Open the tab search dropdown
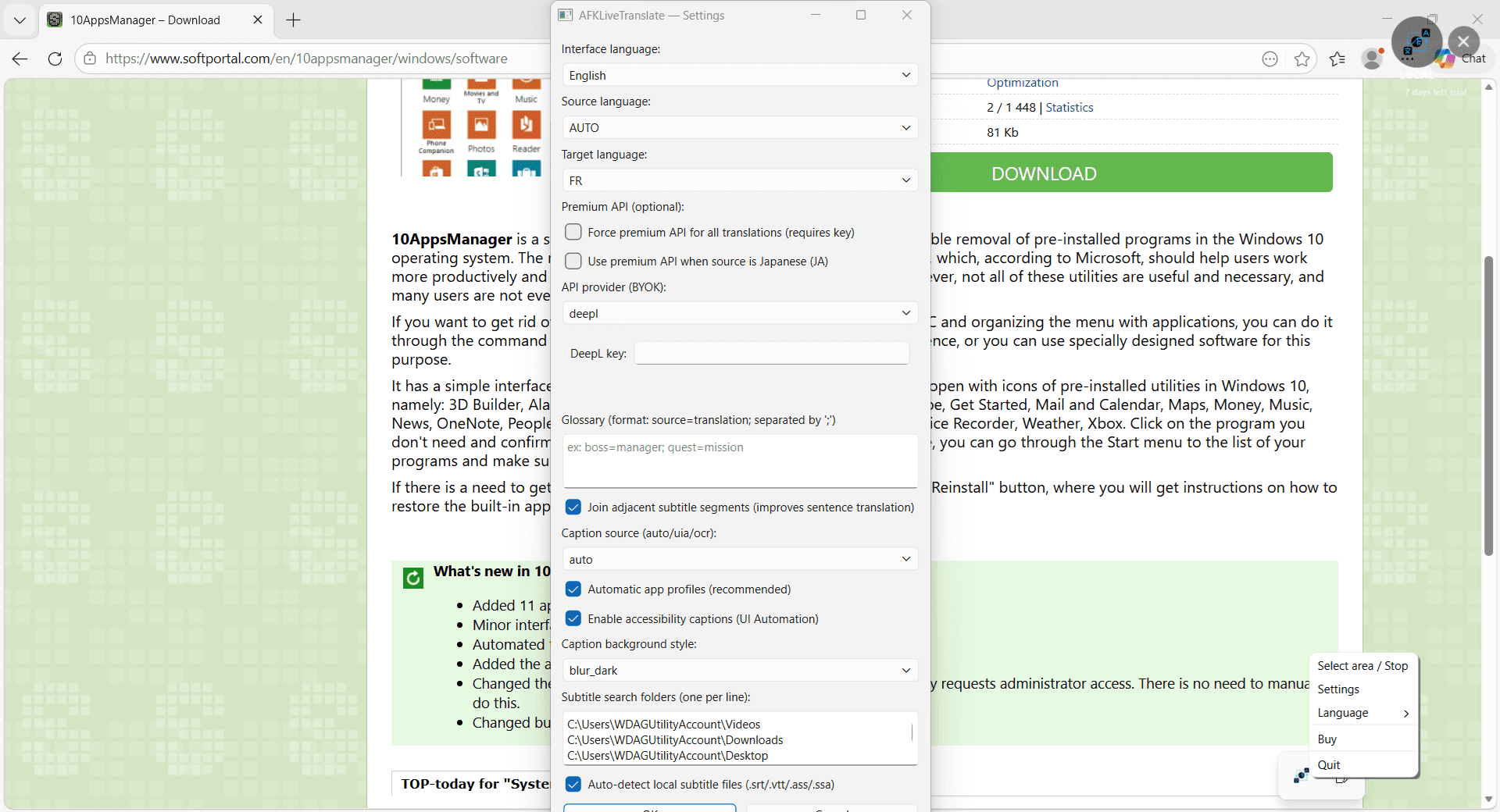 click(x=20, y=20)
